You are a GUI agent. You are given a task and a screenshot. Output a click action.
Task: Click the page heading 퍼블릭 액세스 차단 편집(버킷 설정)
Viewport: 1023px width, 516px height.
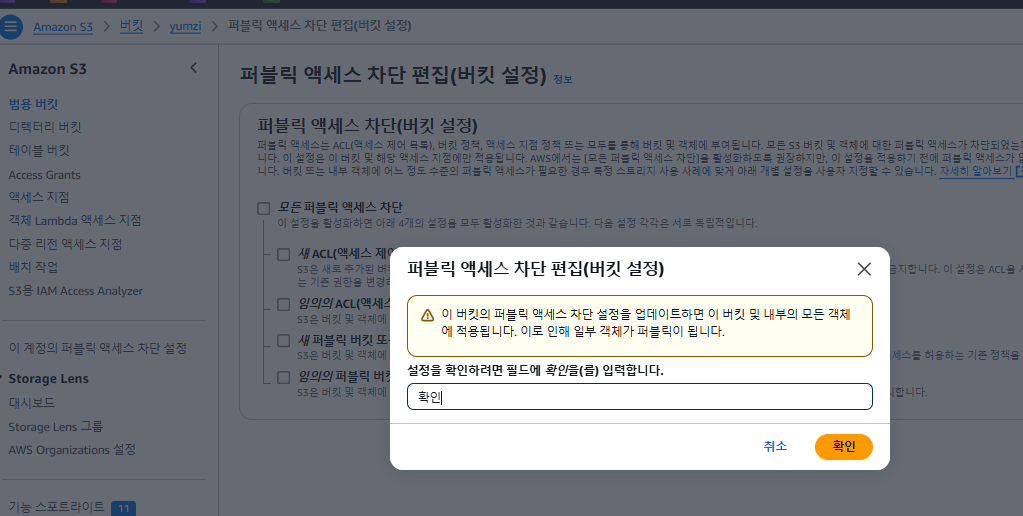pos(393,75)
